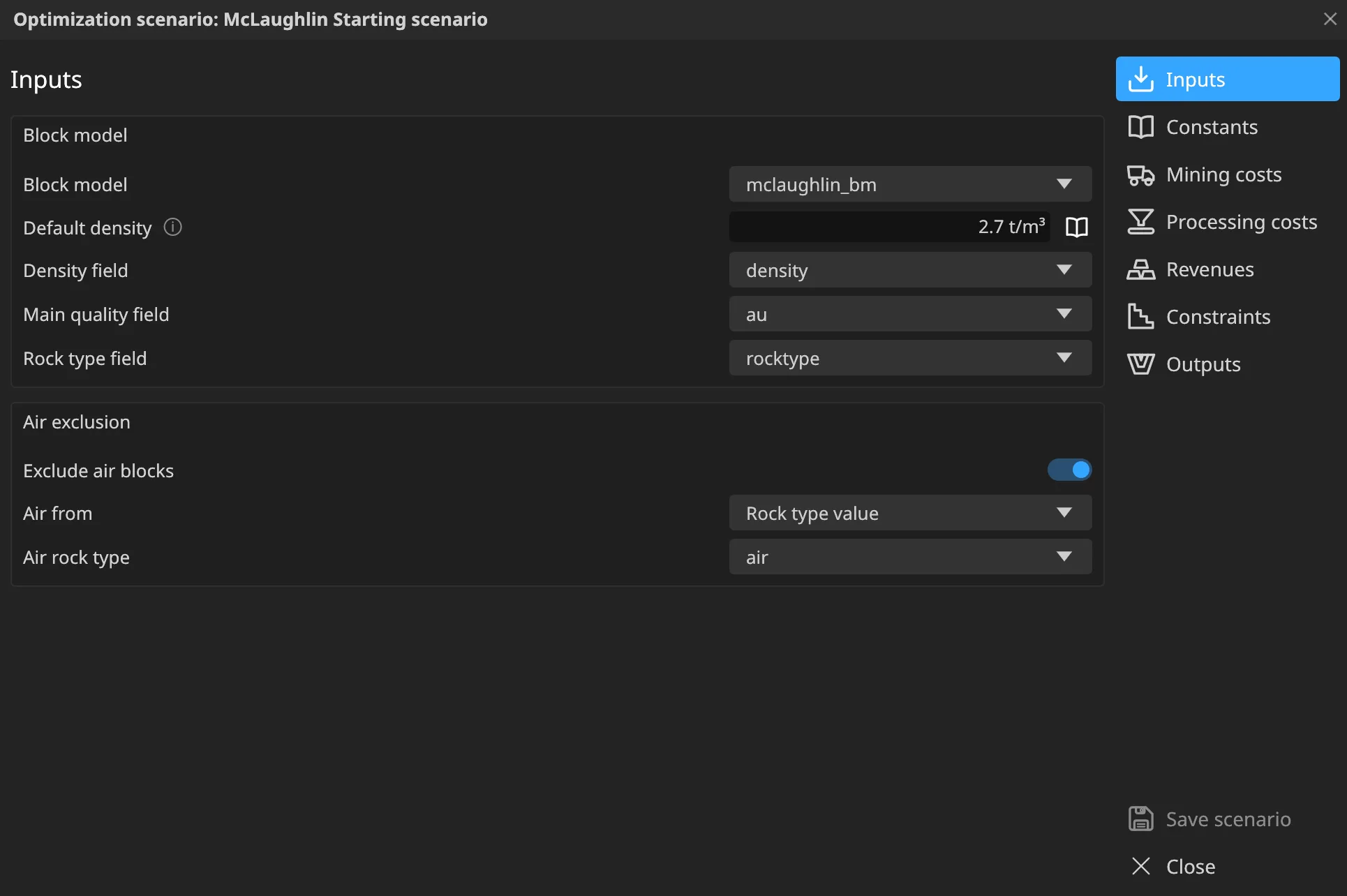The image size is (1347, 896).
Task: Click the Default density value field
Action: coord(889,227)
